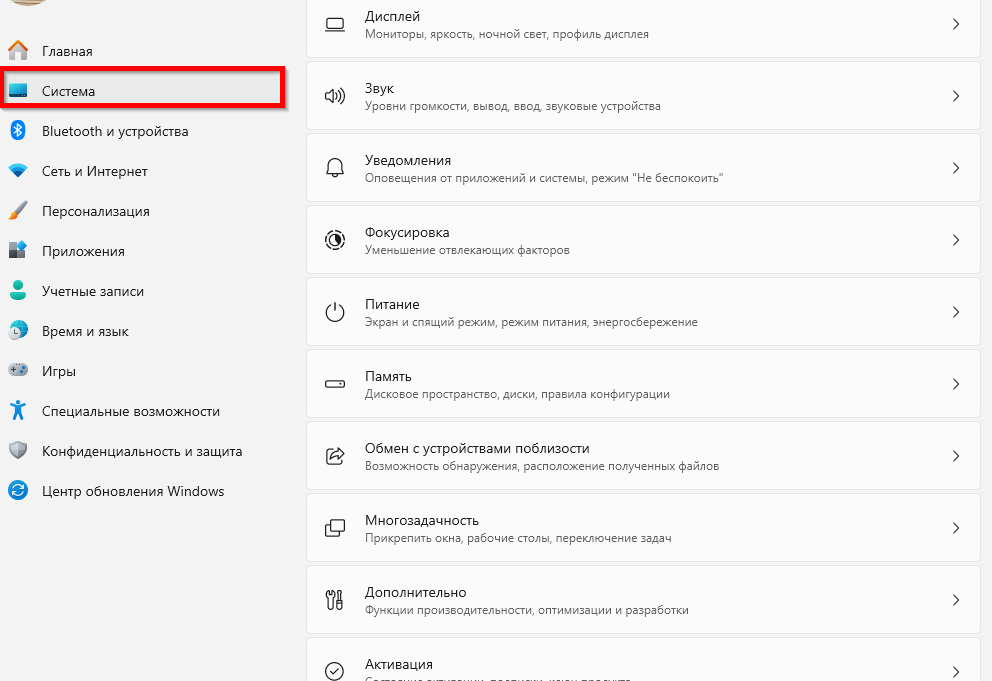Expand the Фокусировка row chevron

point(956,240)
